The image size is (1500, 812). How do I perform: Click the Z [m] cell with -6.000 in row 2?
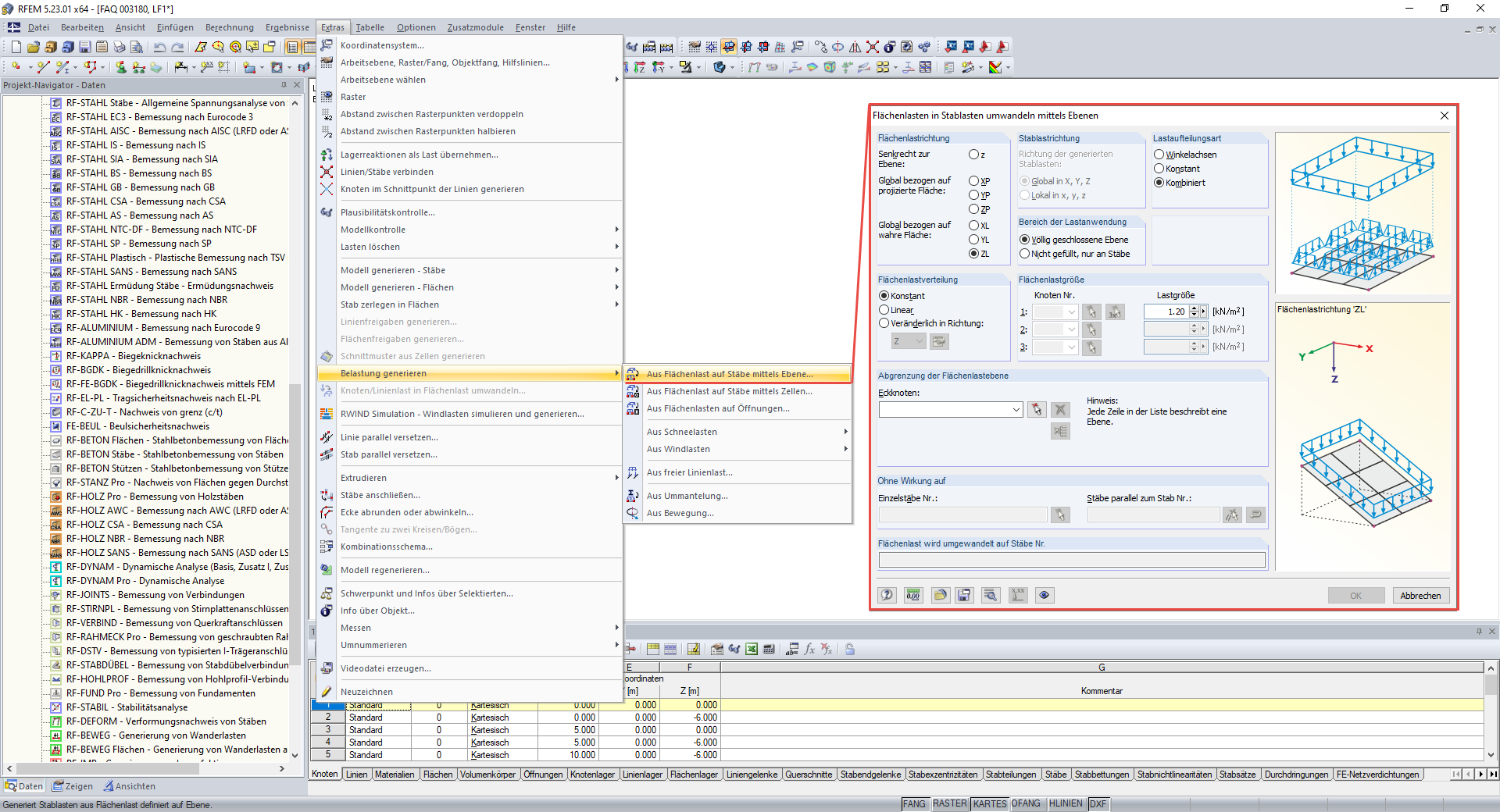click(689, 718)
